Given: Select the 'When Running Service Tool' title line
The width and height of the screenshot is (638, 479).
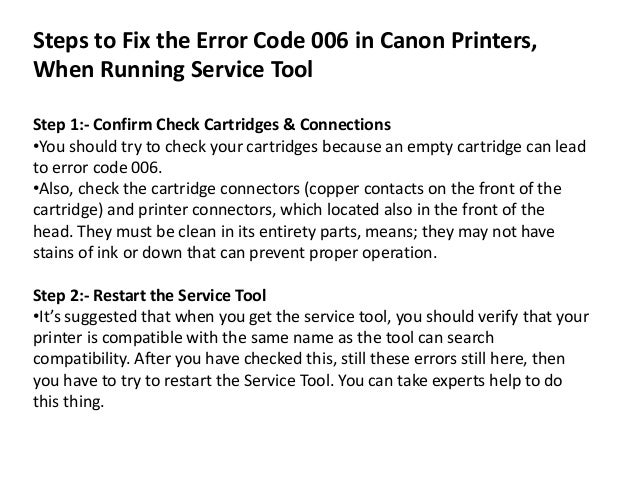Looking at the screenshot, I should coord(173,69).
